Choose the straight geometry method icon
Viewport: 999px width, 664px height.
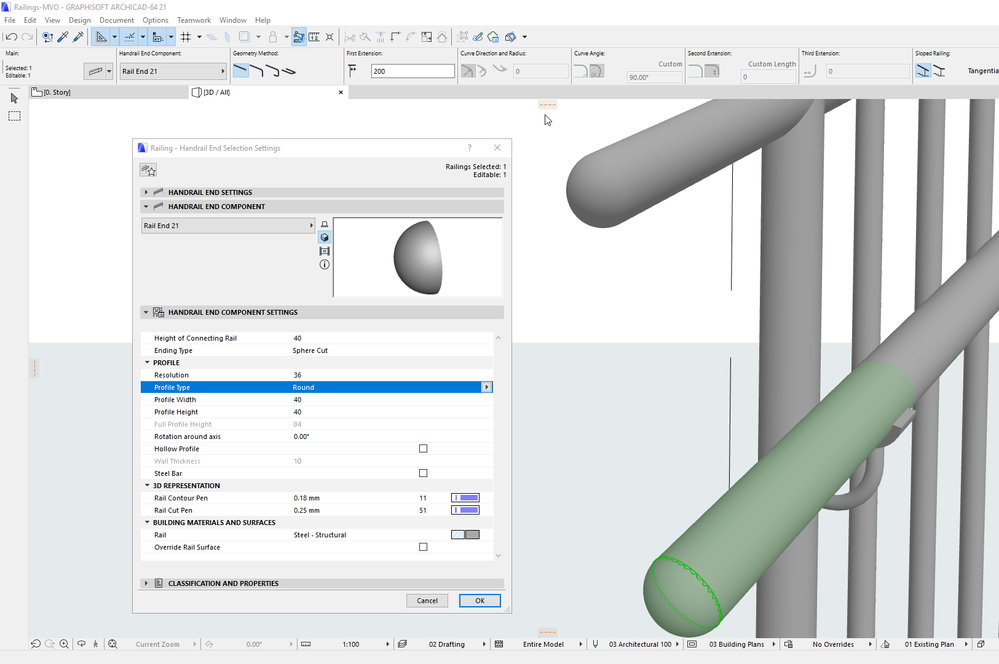point(241,71)
